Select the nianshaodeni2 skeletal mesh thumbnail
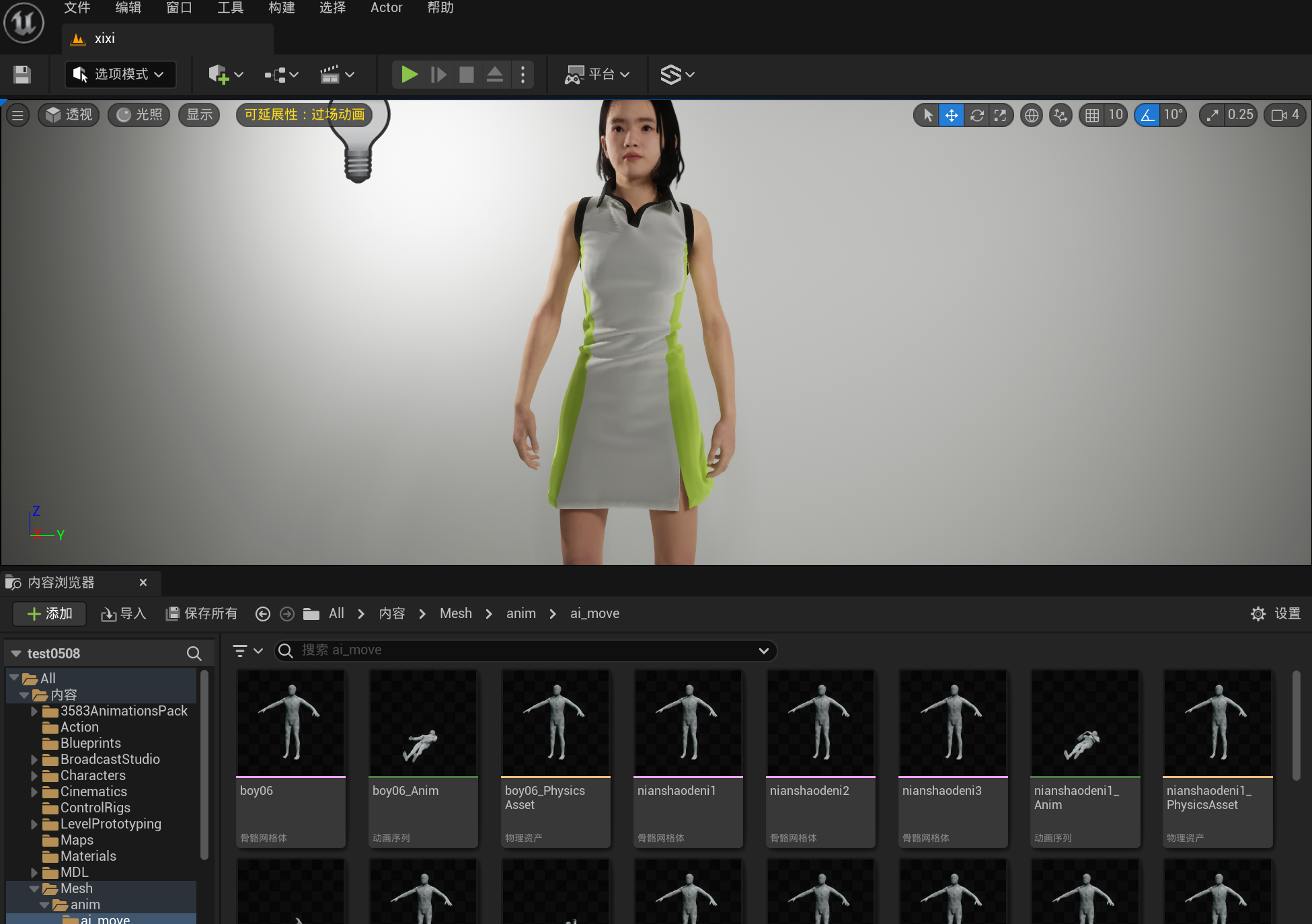The width and height of the screenshot is (1312, 924). [820, 722]
